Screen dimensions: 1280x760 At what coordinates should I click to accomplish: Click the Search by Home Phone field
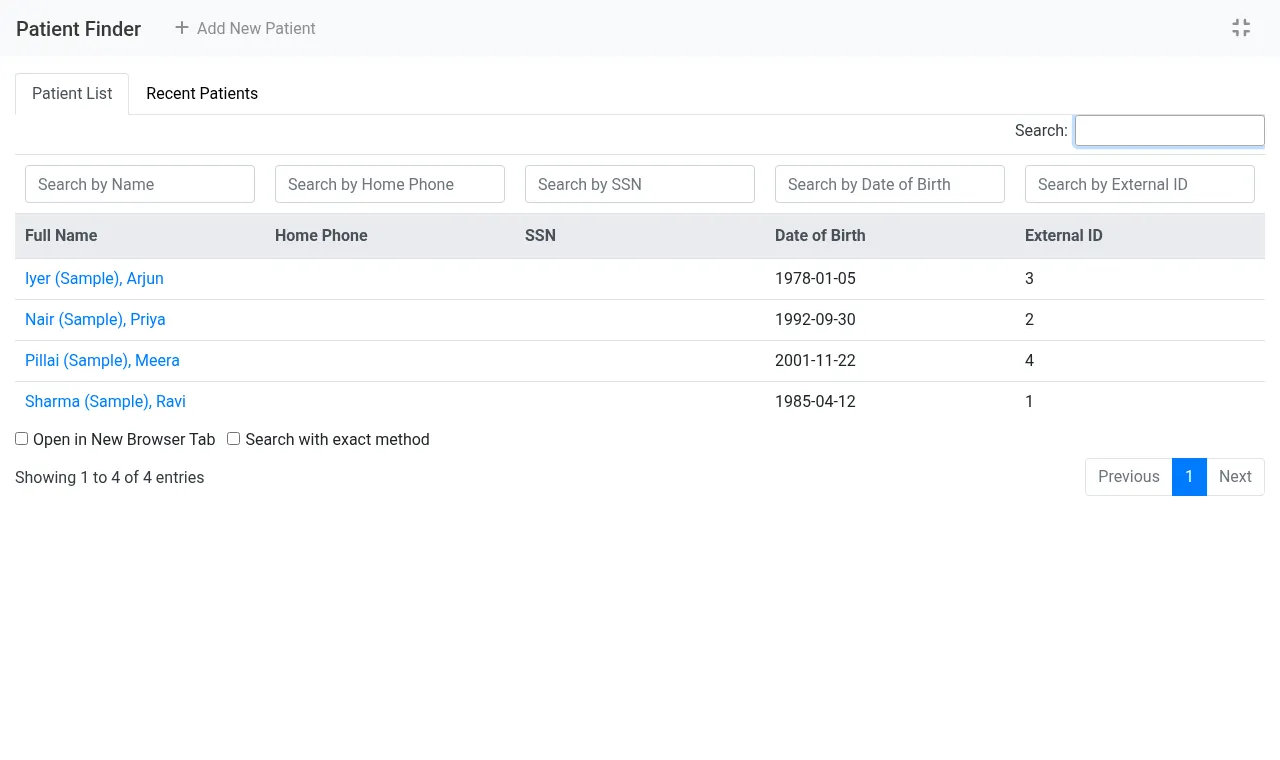click(390, 184)
